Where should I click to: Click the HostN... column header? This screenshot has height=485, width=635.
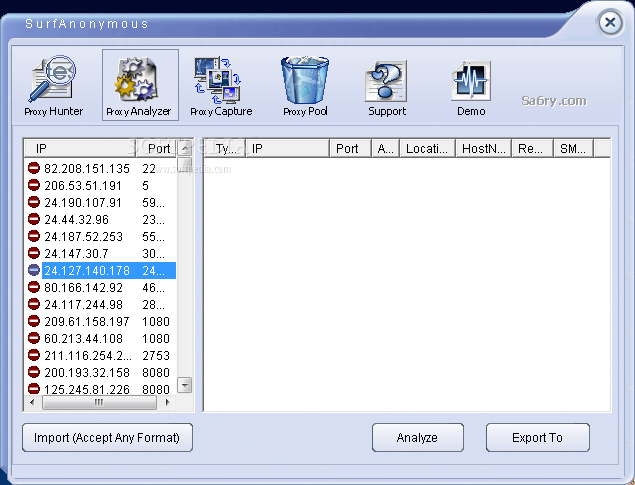pyautogui.click(x=484, y=148)
